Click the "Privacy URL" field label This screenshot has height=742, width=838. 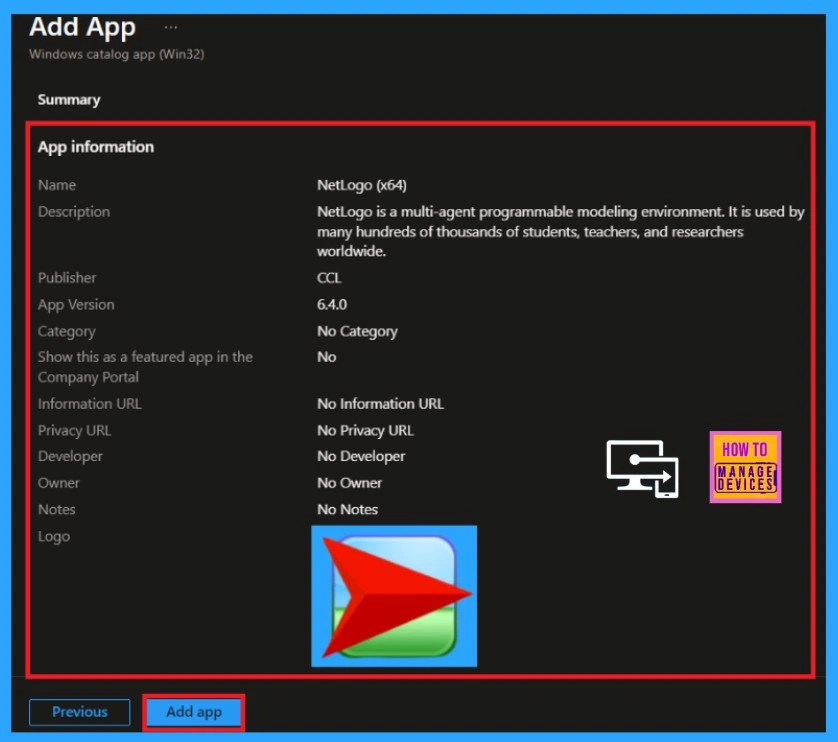(74, 430)
